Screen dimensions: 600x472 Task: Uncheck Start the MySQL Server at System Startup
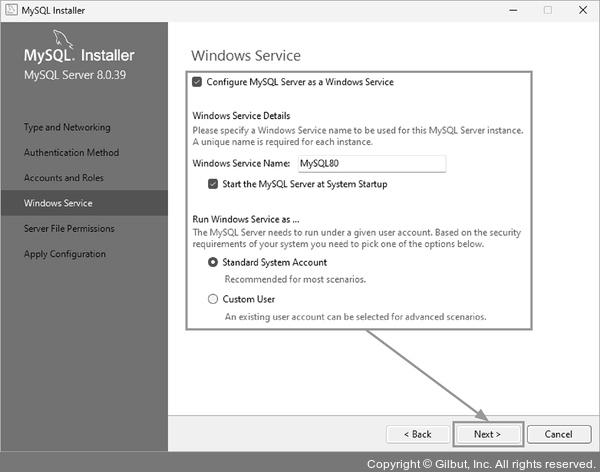(213, 184)
